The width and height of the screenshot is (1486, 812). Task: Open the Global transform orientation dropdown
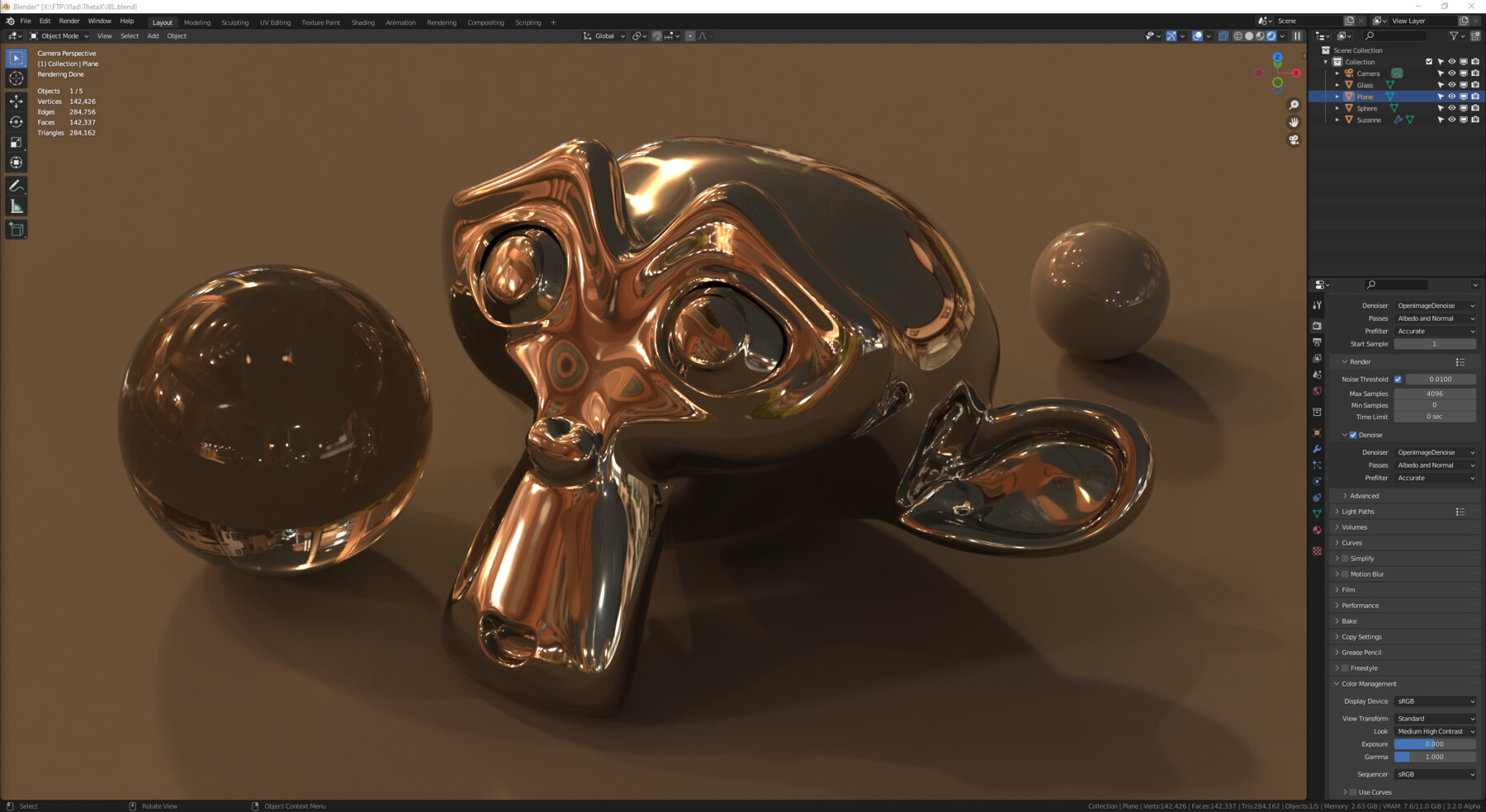tap(604, 36)
